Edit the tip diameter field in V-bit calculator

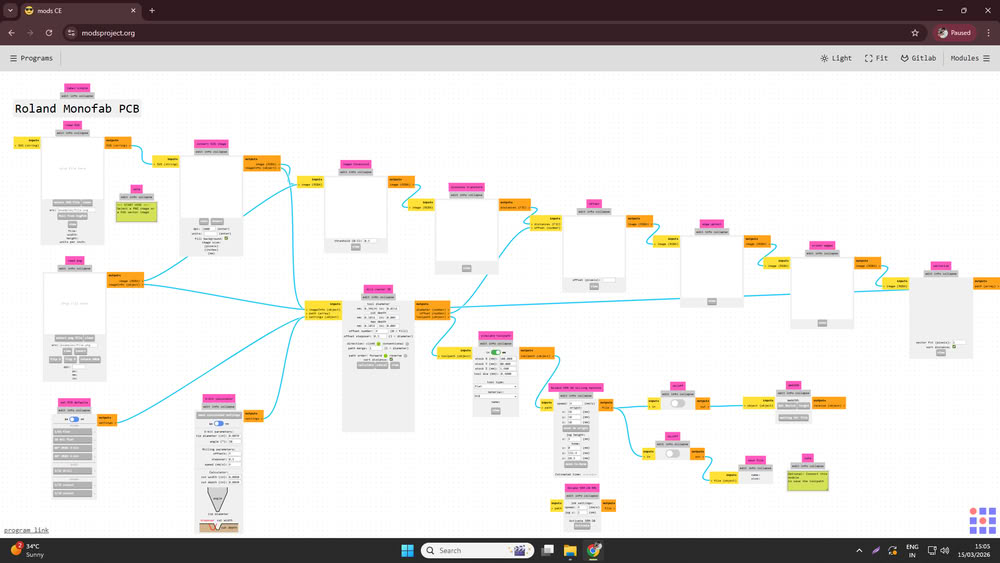[x=233, y=435]
